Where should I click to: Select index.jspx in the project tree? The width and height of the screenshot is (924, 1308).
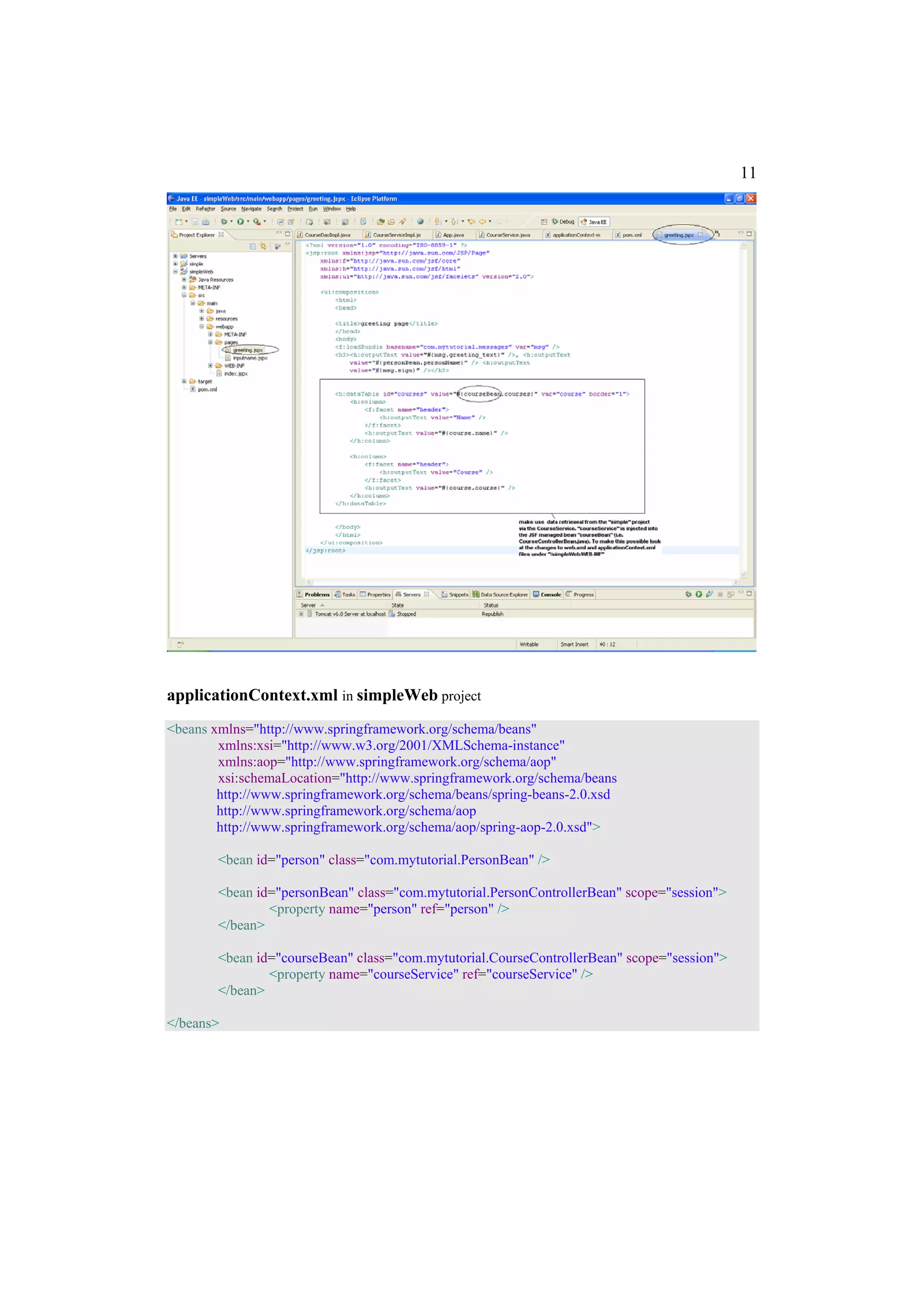(x=232, y=374)
